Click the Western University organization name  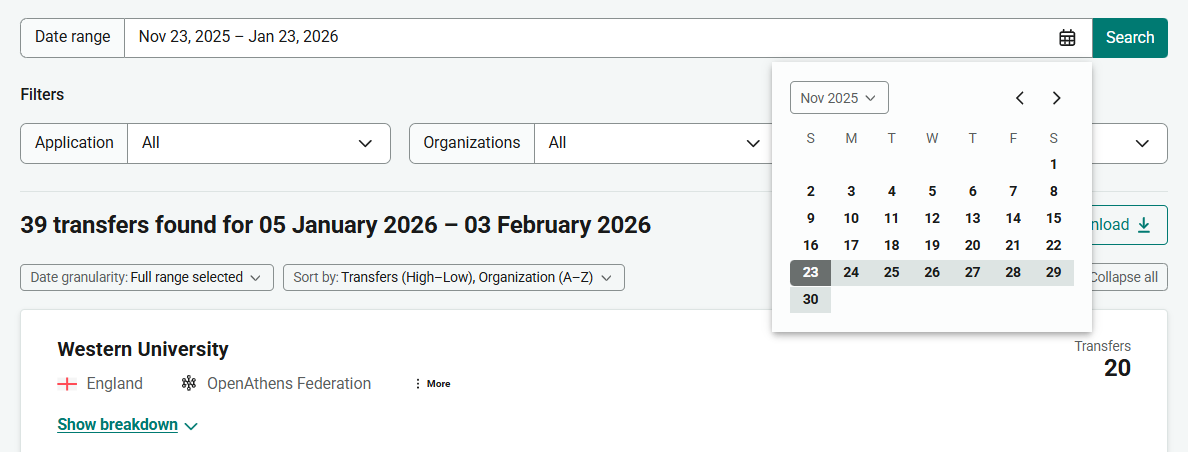(x=143, y=349)
